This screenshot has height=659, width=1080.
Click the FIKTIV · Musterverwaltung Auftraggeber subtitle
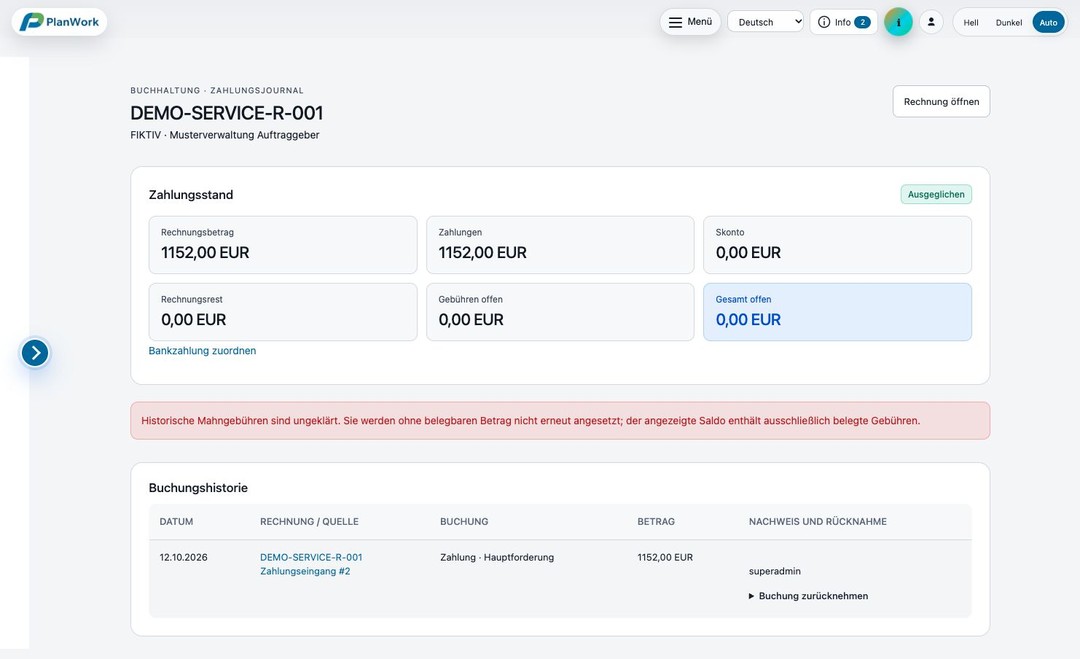click(x=225, y=135)
